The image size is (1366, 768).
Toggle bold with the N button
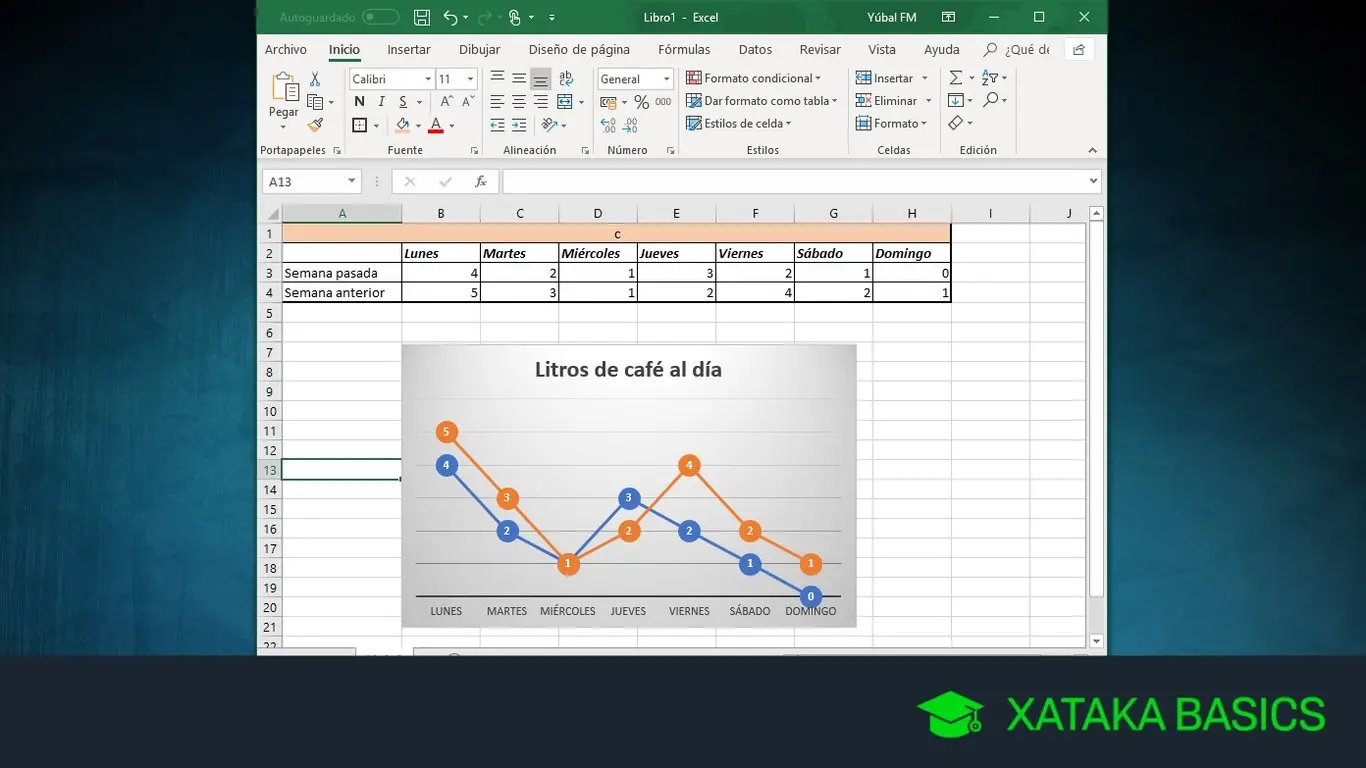tap(359, 102)
